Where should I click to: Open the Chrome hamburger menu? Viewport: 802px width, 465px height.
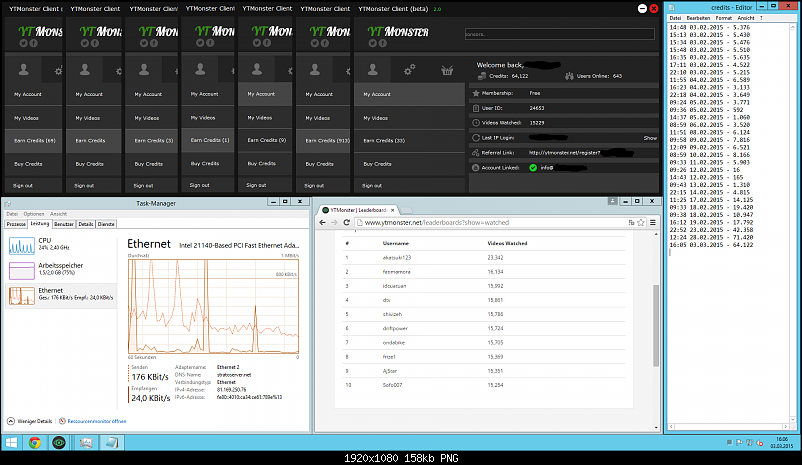(x=653, y=223)
